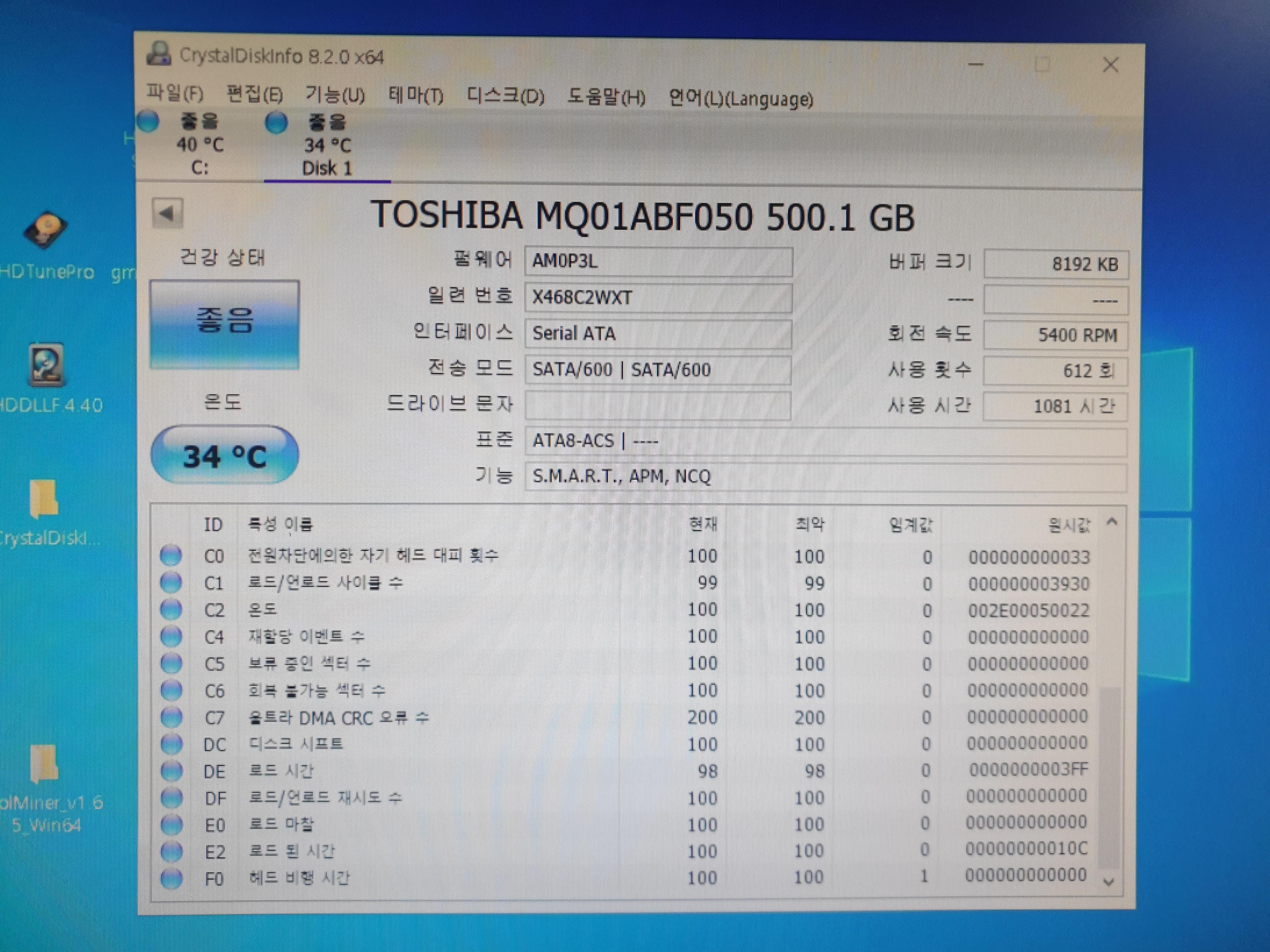The image size is (1270, 952).
Task: Click the 기능 field S.M.A.R.T., APM, NCQ
Action: click(826, 477)
